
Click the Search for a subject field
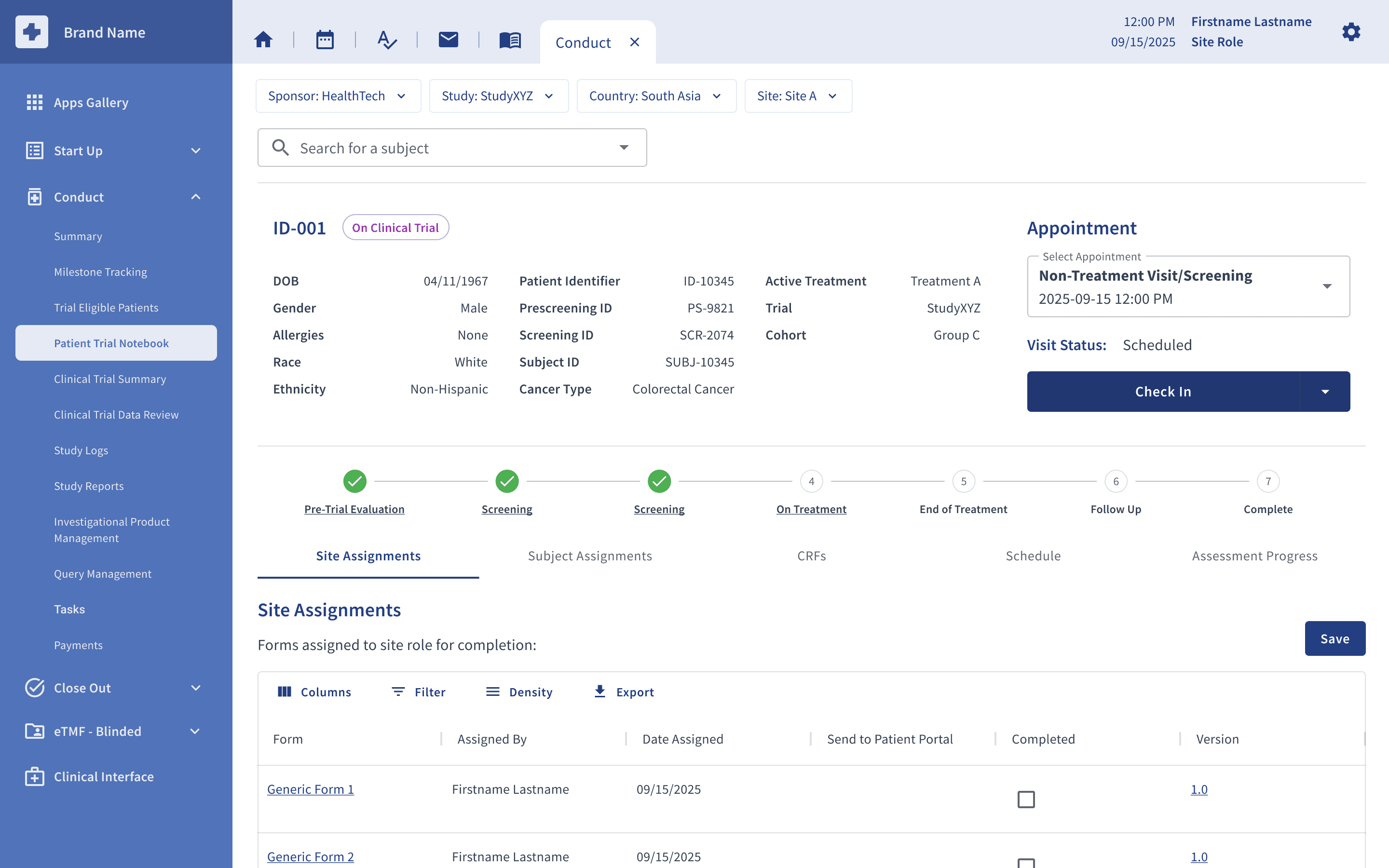[452, 148]
